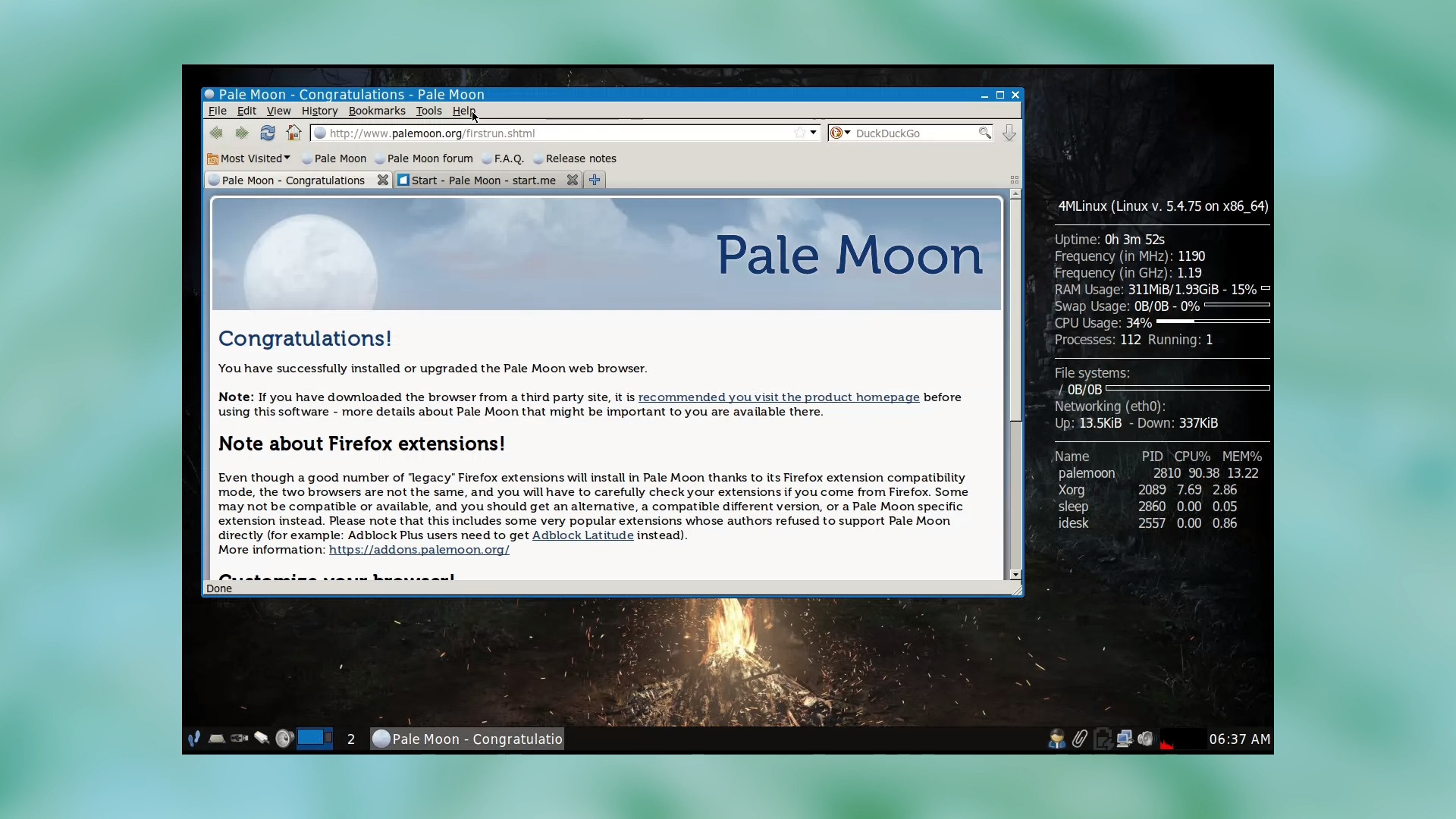
Task: Click the pen-drive icon in taskbar
Action: (x=262, y=738)
